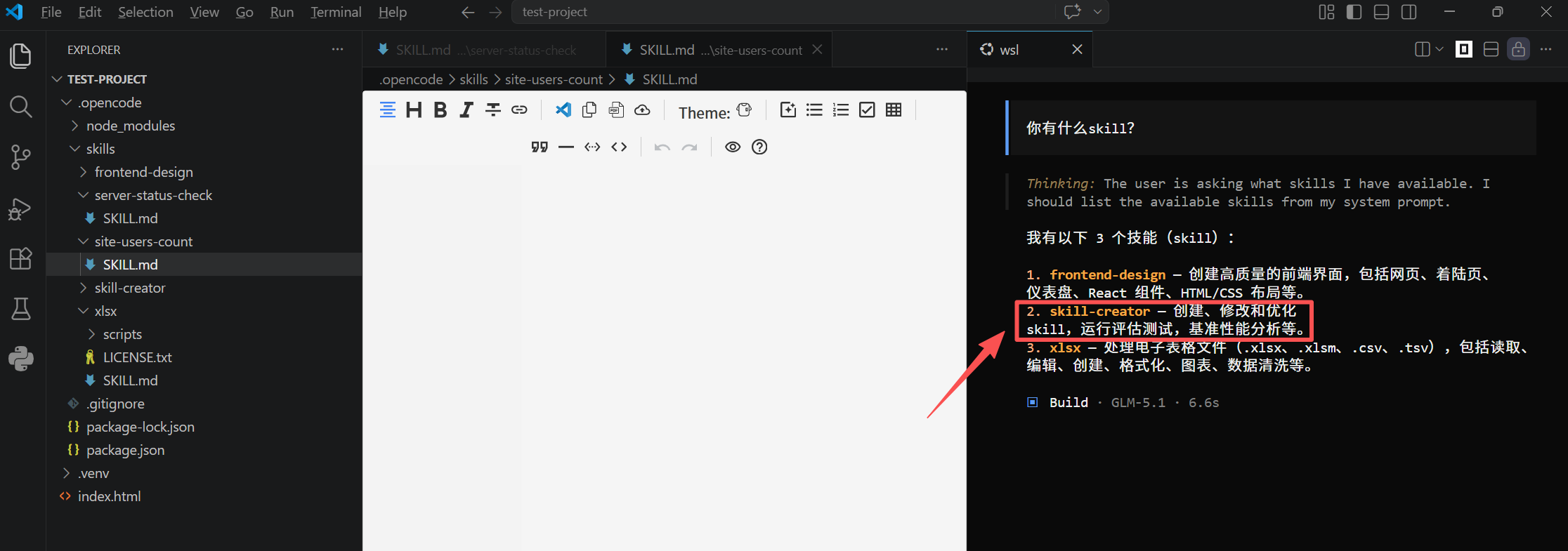Open the split editor dropdown arrow
1568x551 pixels.
point(1439,49)
